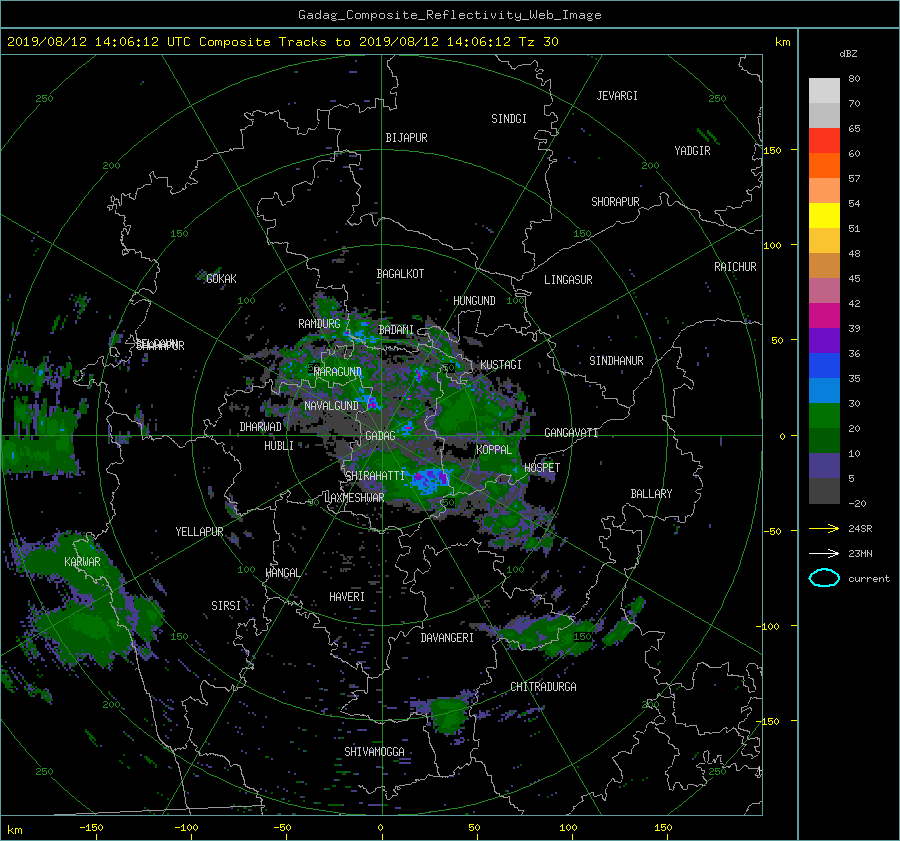Click the NAVALGUND label
Screen dimensions: 900x841
[331, 406]
